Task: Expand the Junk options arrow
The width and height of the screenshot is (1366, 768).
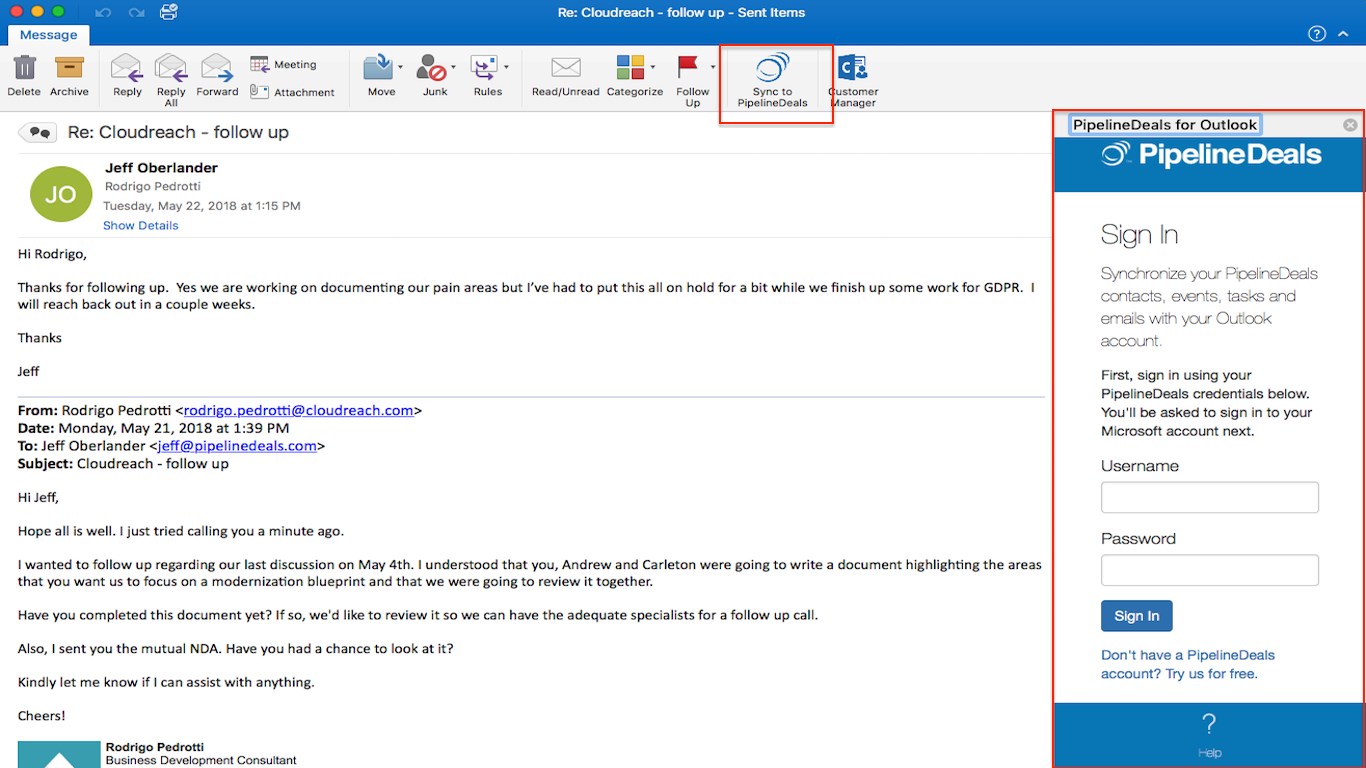Action: (x=453, y=67)
